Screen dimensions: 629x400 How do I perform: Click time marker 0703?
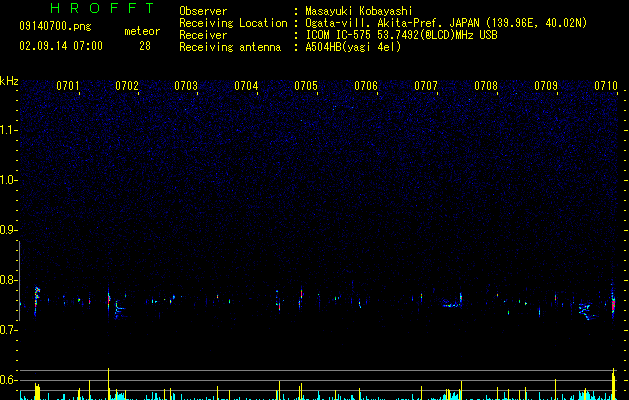pyautogui.click(x=186, y=86)
